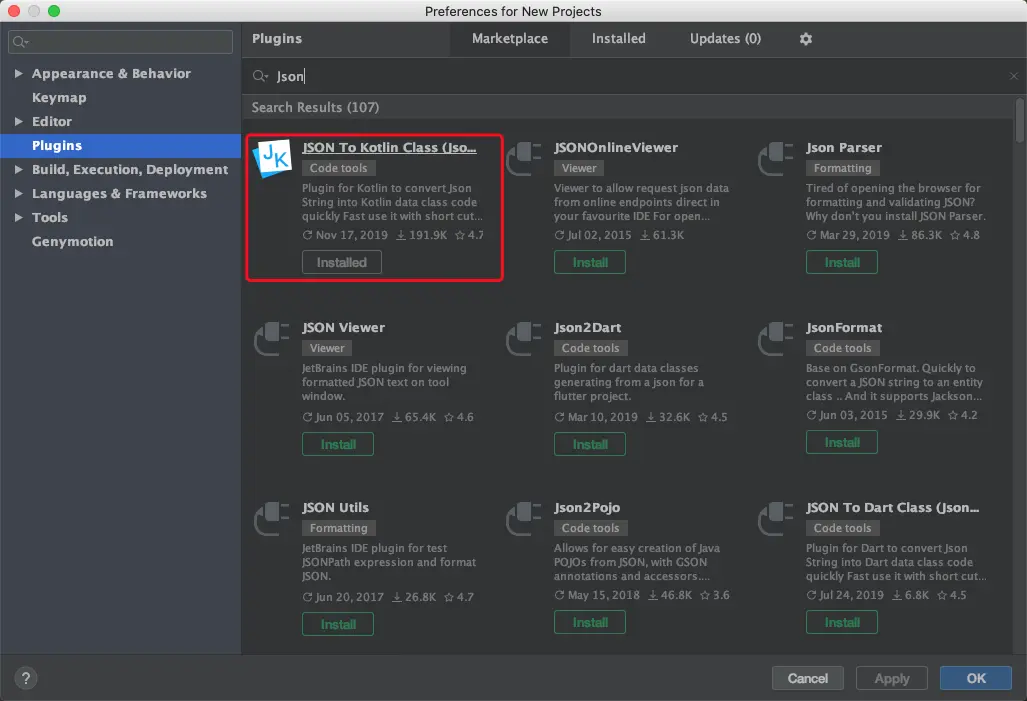Click the JSON To Dart Class plugin icon
Image resolution: width=1027 pixels, height=701 pixels.
click(775, 519)
